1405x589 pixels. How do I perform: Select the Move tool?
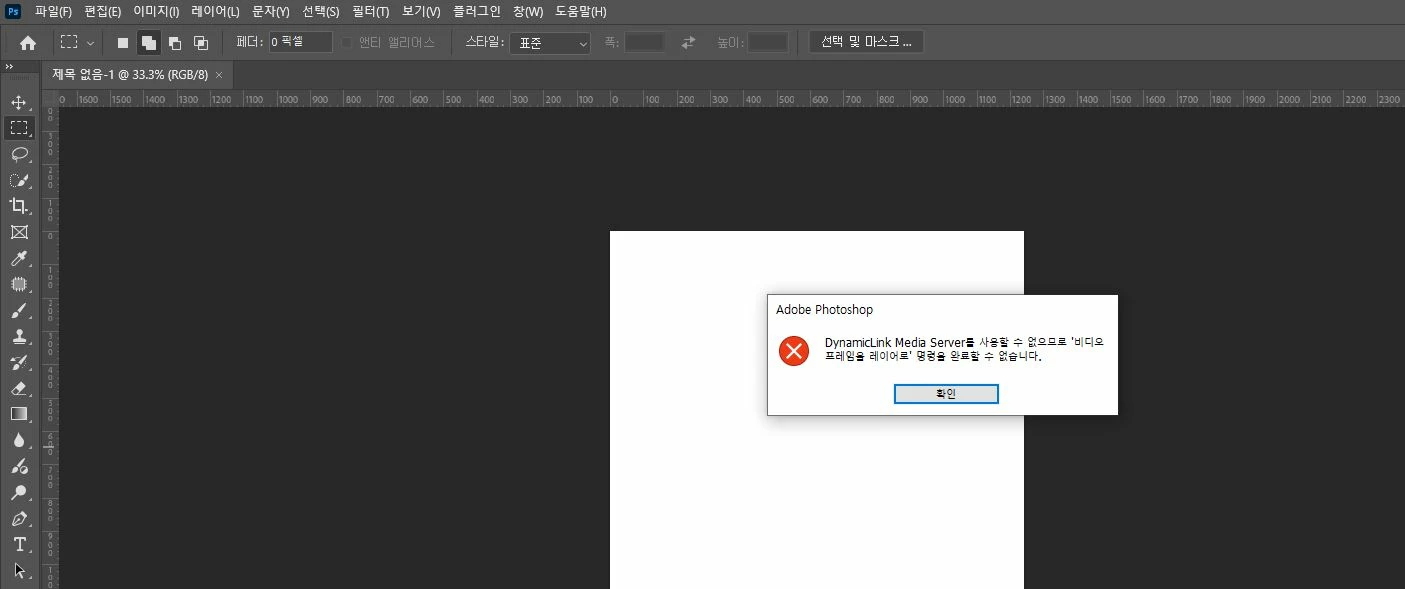[19, 102]
